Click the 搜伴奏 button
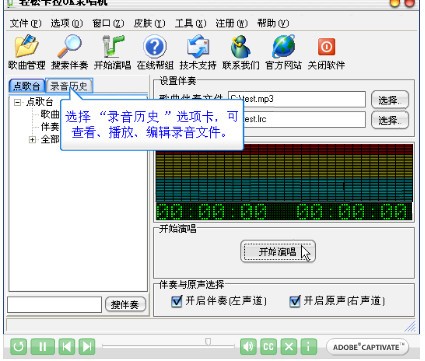The width and height of the screenshot is (425, 361). pos(125,304)
